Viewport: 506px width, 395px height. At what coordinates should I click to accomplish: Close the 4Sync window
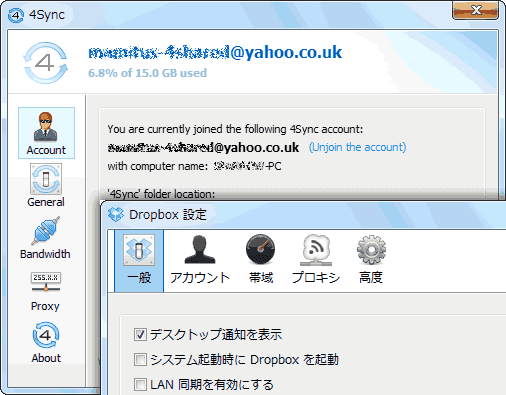475,11
